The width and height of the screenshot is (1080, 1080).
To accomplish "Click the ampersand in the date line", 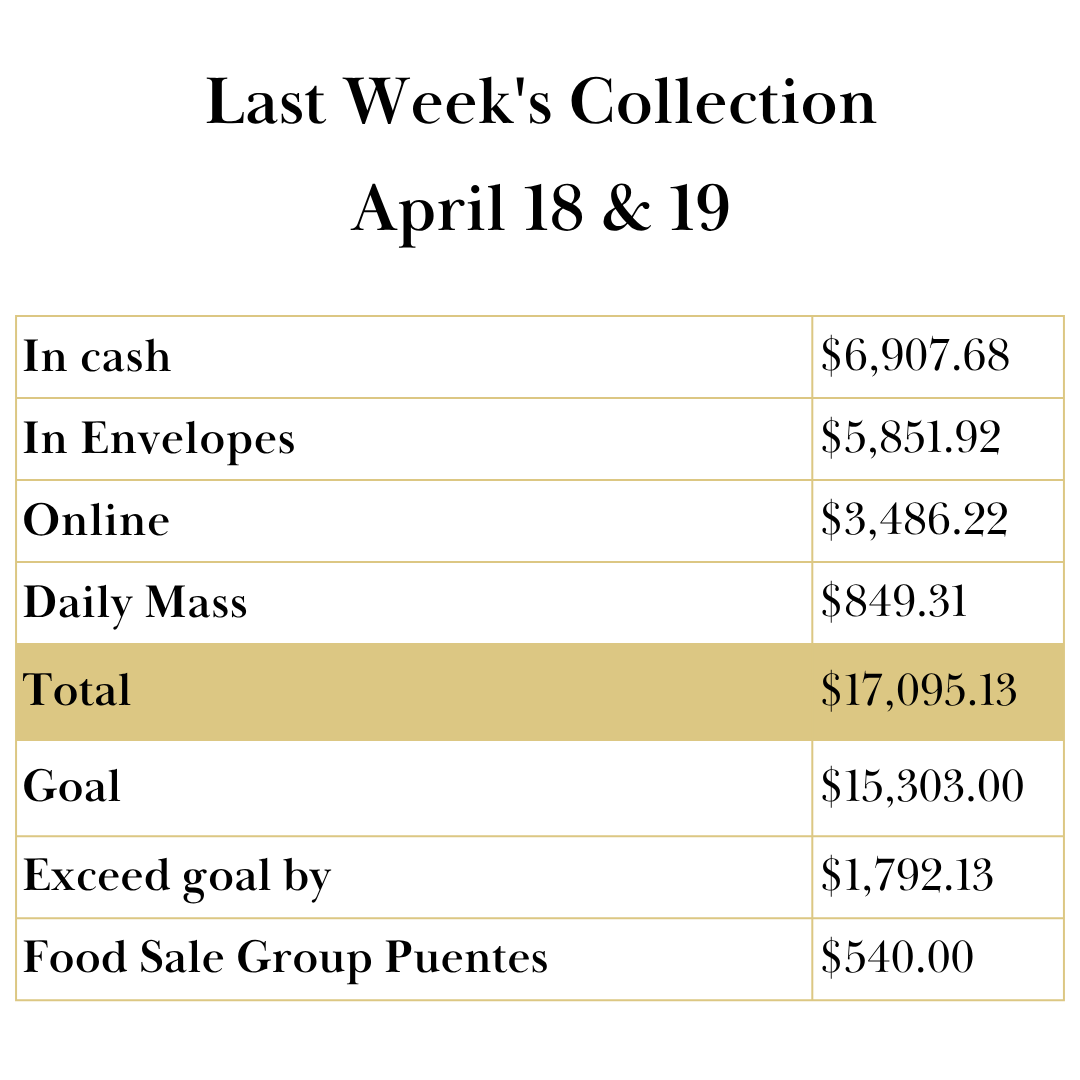I will [x=625, y=209].
